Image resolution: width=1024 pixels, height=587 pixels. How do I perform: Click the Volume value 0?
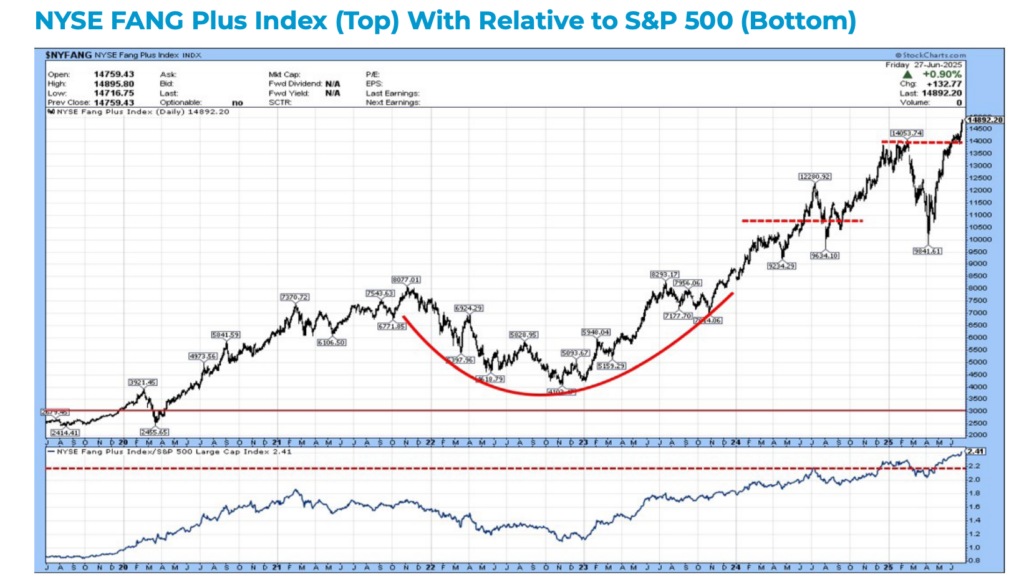tap(959, 103)
